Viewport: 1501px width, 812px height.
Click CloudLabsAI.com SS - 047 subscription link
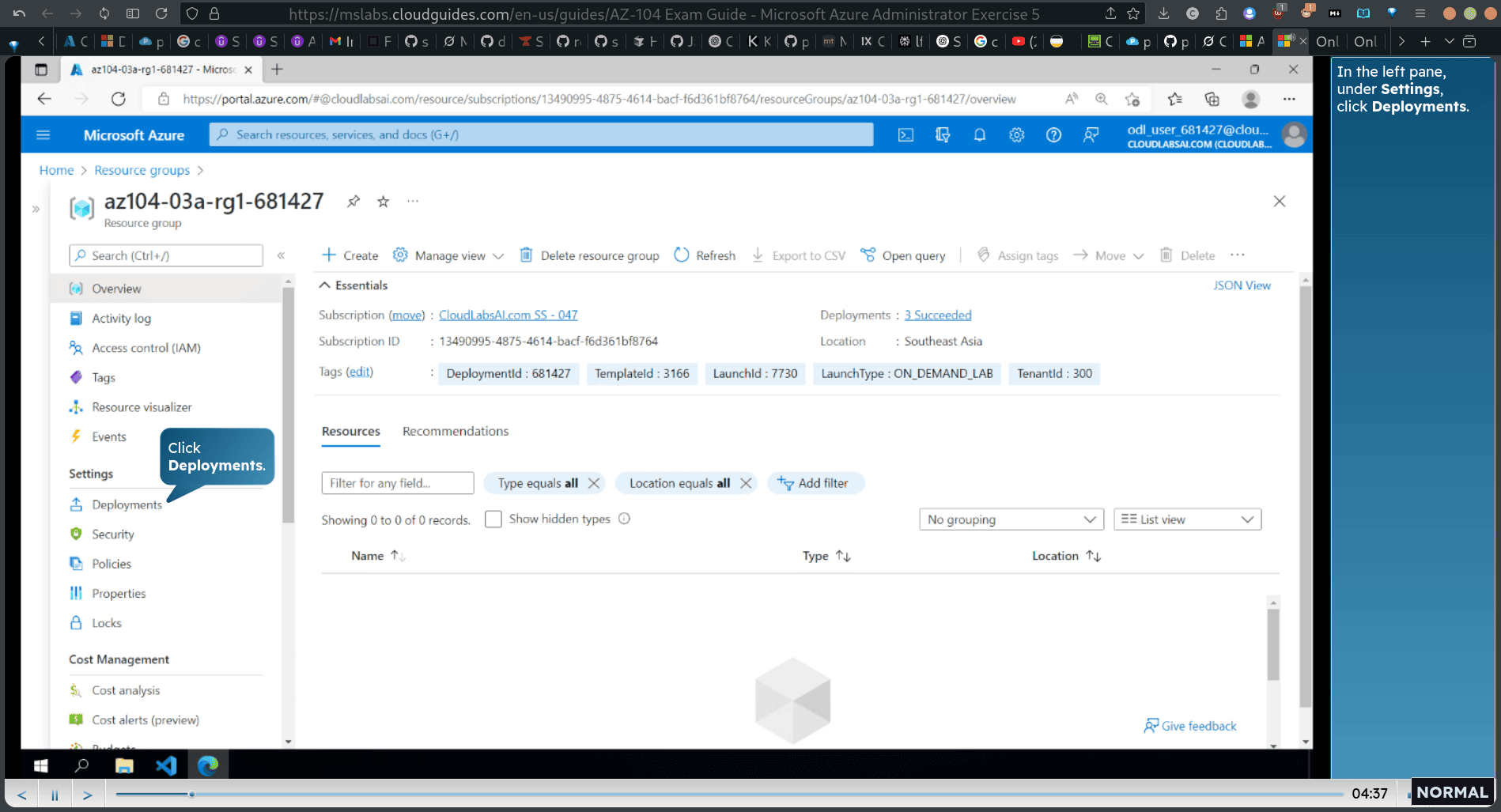[509, 315]
